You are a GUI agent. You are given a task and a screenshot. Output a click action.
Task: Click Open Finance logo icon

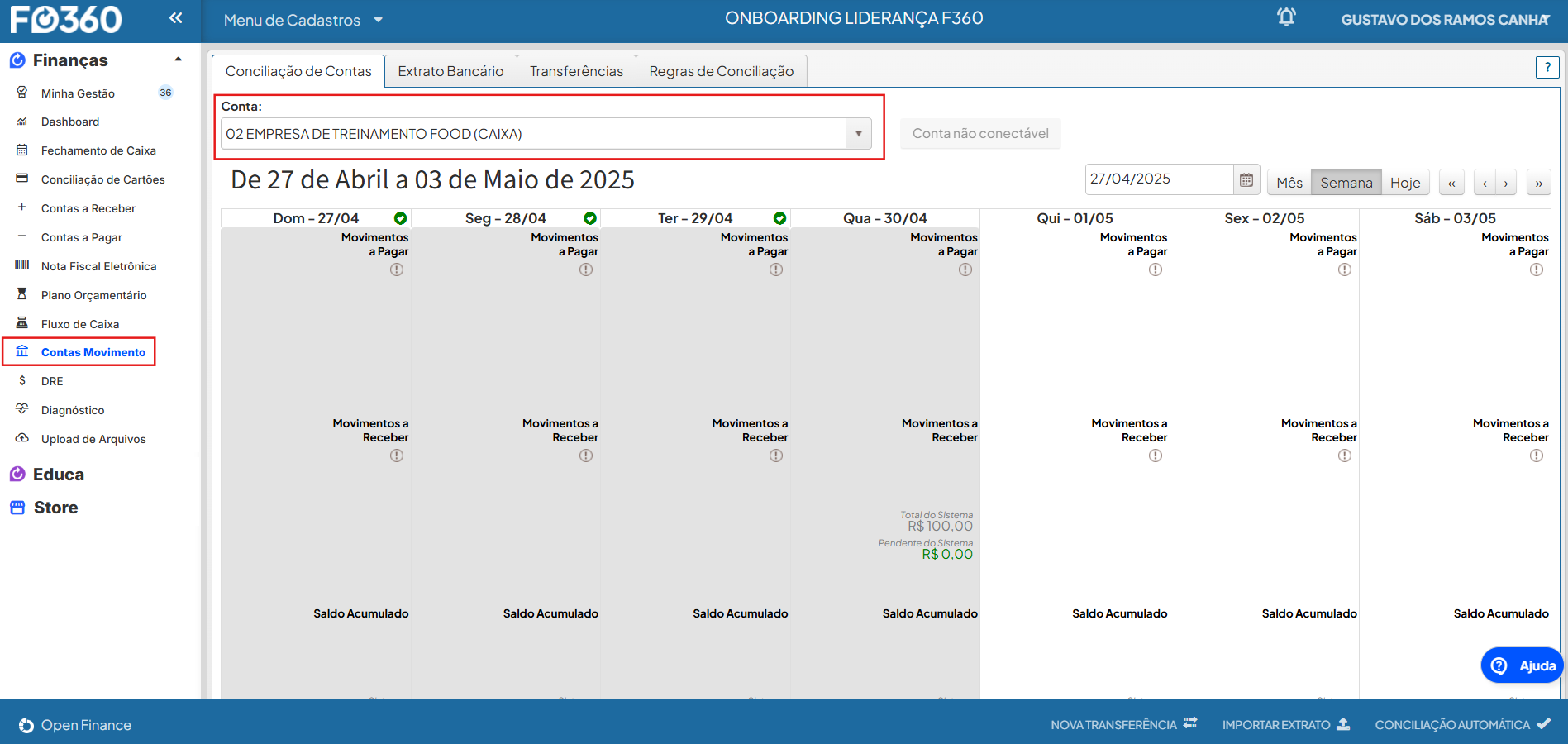(26, 725)
